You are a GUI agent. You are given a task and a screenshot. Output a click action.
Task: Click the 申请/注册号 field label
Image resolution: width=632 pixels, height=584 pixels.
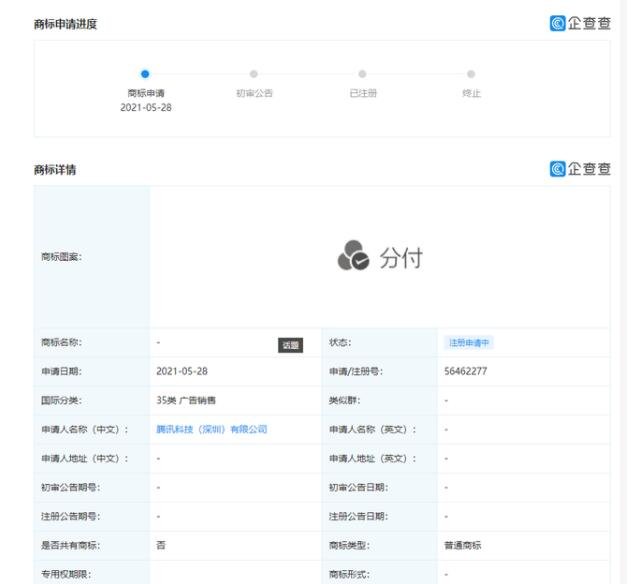click(356, 371)
